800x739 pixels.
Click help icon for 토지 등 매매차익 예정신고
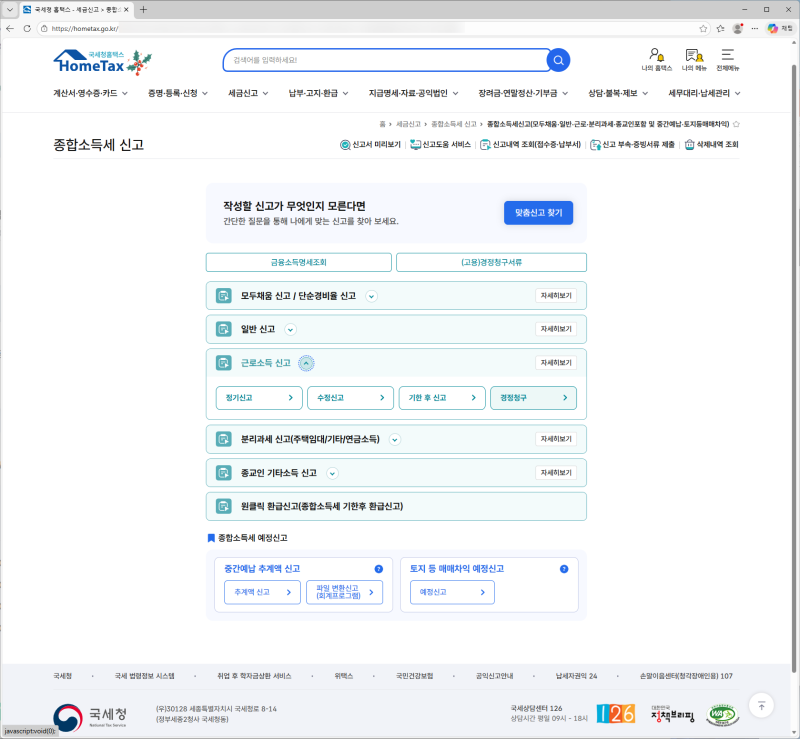coord(564,569)
